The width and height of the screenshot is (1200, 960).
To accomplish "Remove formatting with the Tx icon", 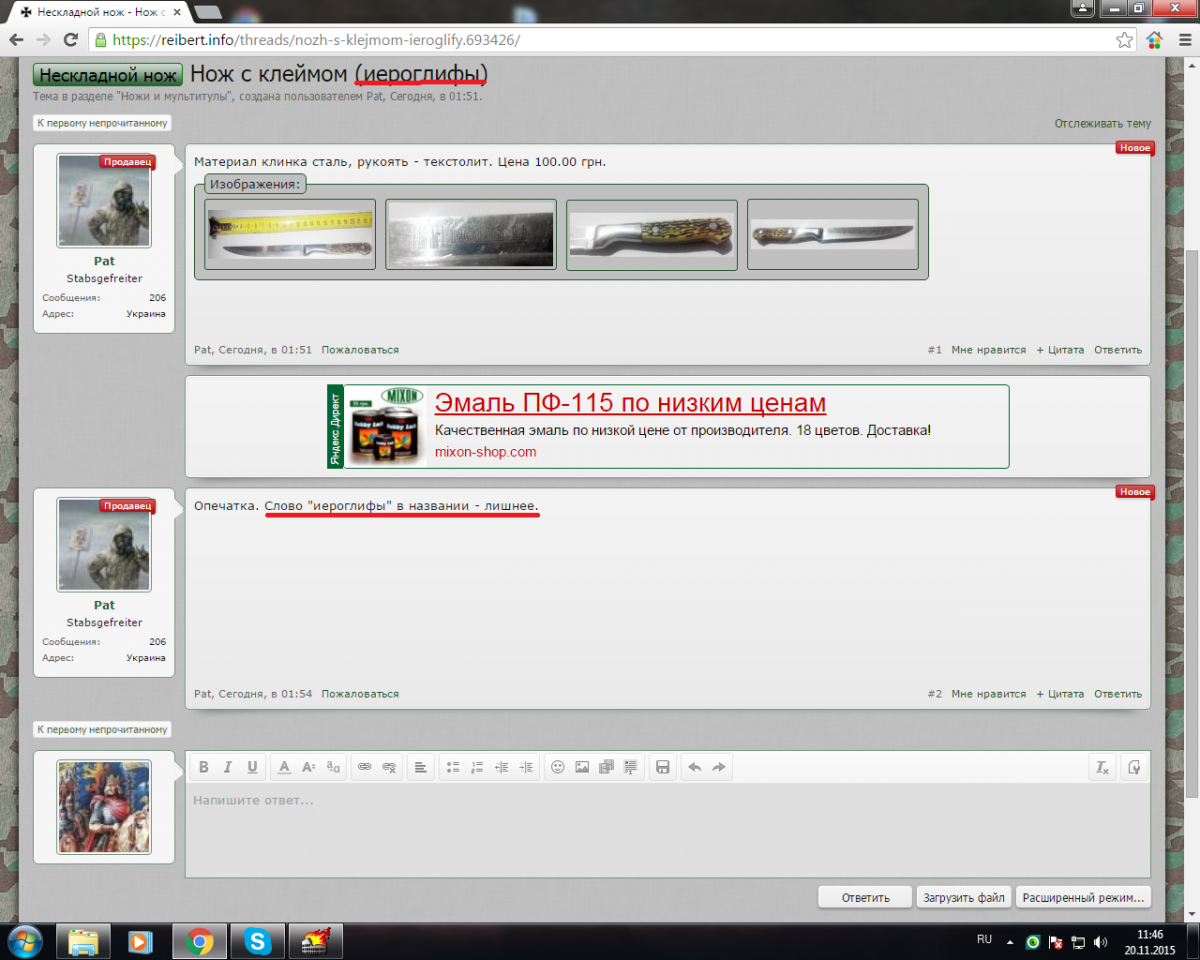I will tap(1102, 767).
